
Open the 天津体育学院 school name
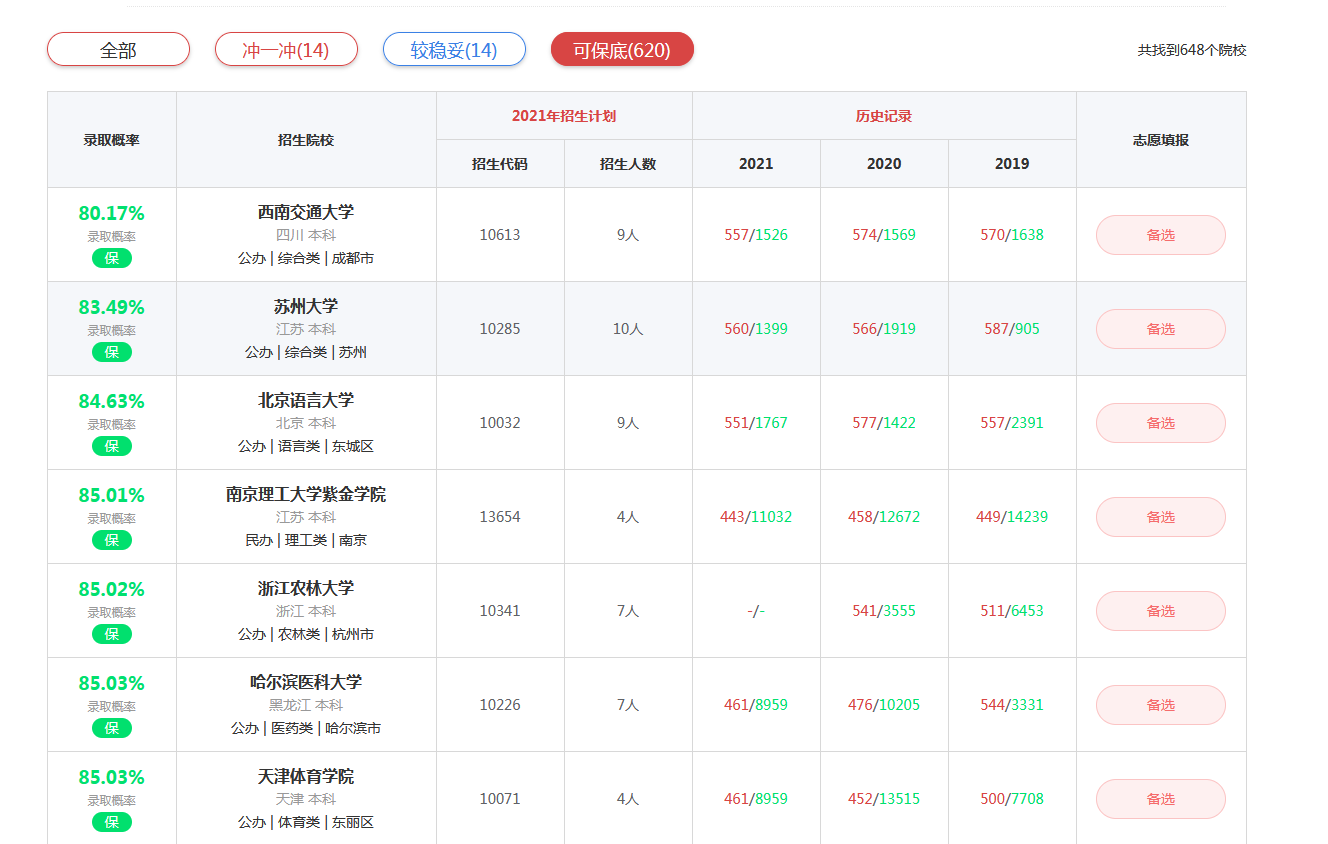pos(306,776)
